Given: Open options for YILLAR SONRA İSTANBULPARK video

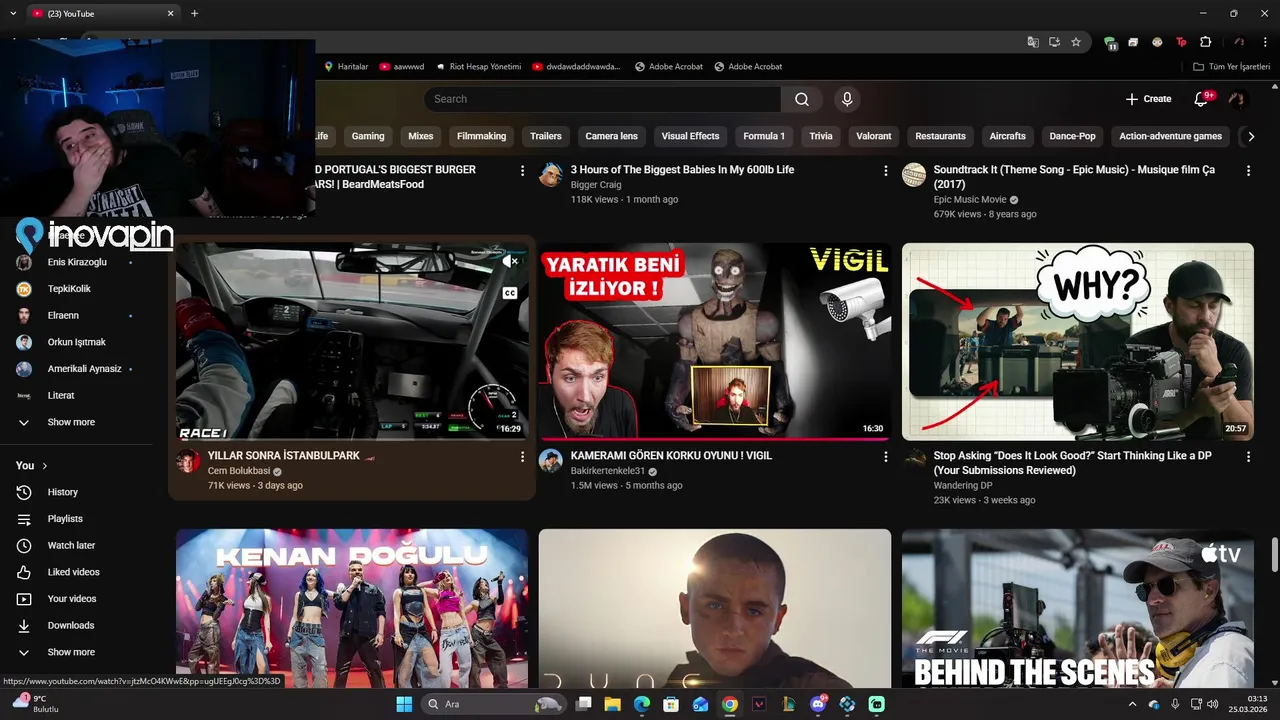Looking at the screenshot, I should [522, 457].
